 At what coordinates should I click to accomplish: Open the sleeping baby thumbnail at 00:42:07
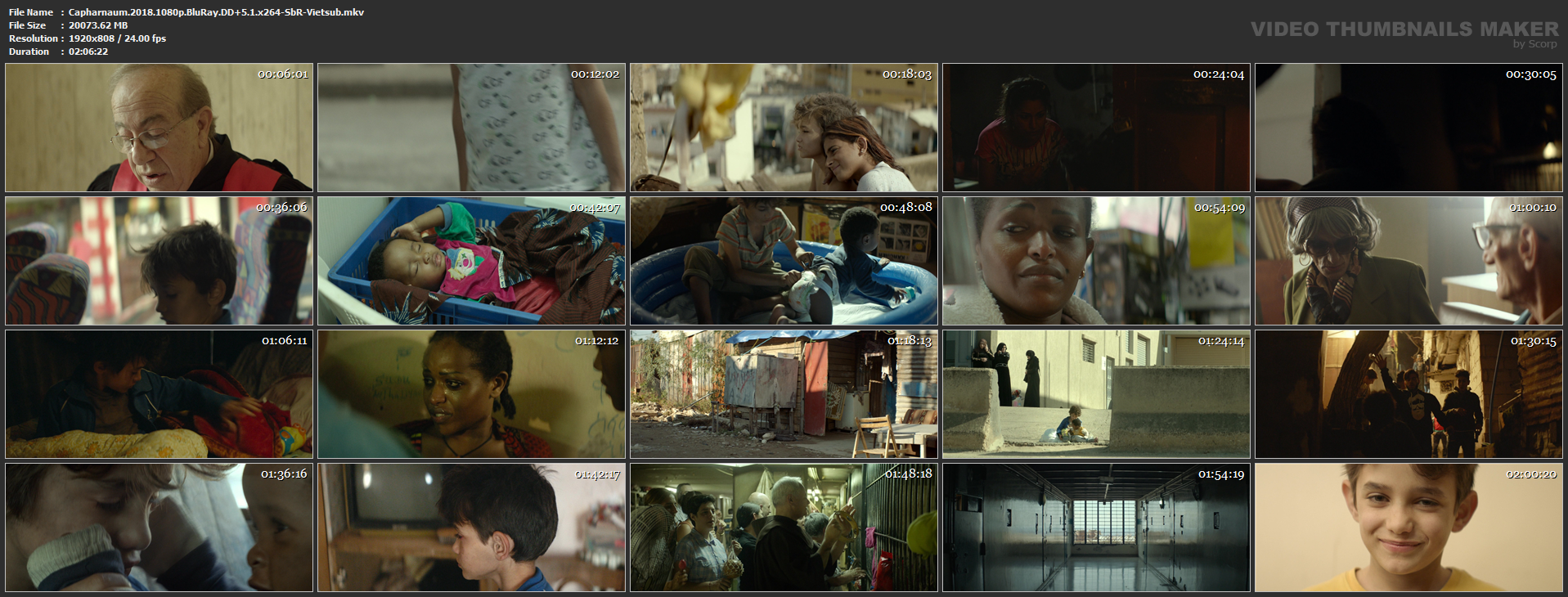coord(471,261)
